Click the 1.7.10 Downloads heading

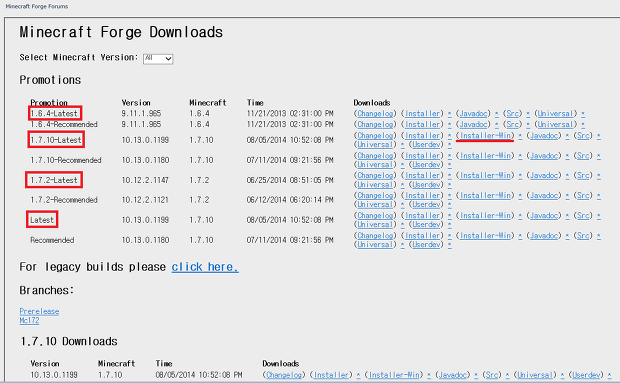click(x=69, y=341)
